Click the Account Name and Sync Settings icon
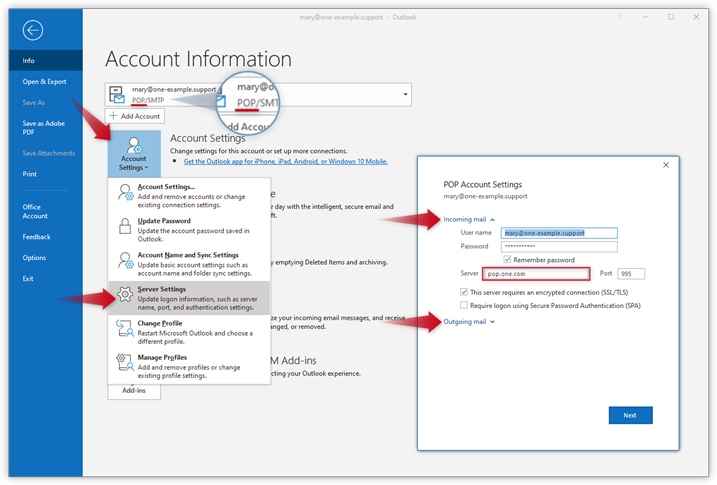The image size is (717, 485). tap(125, 261)
